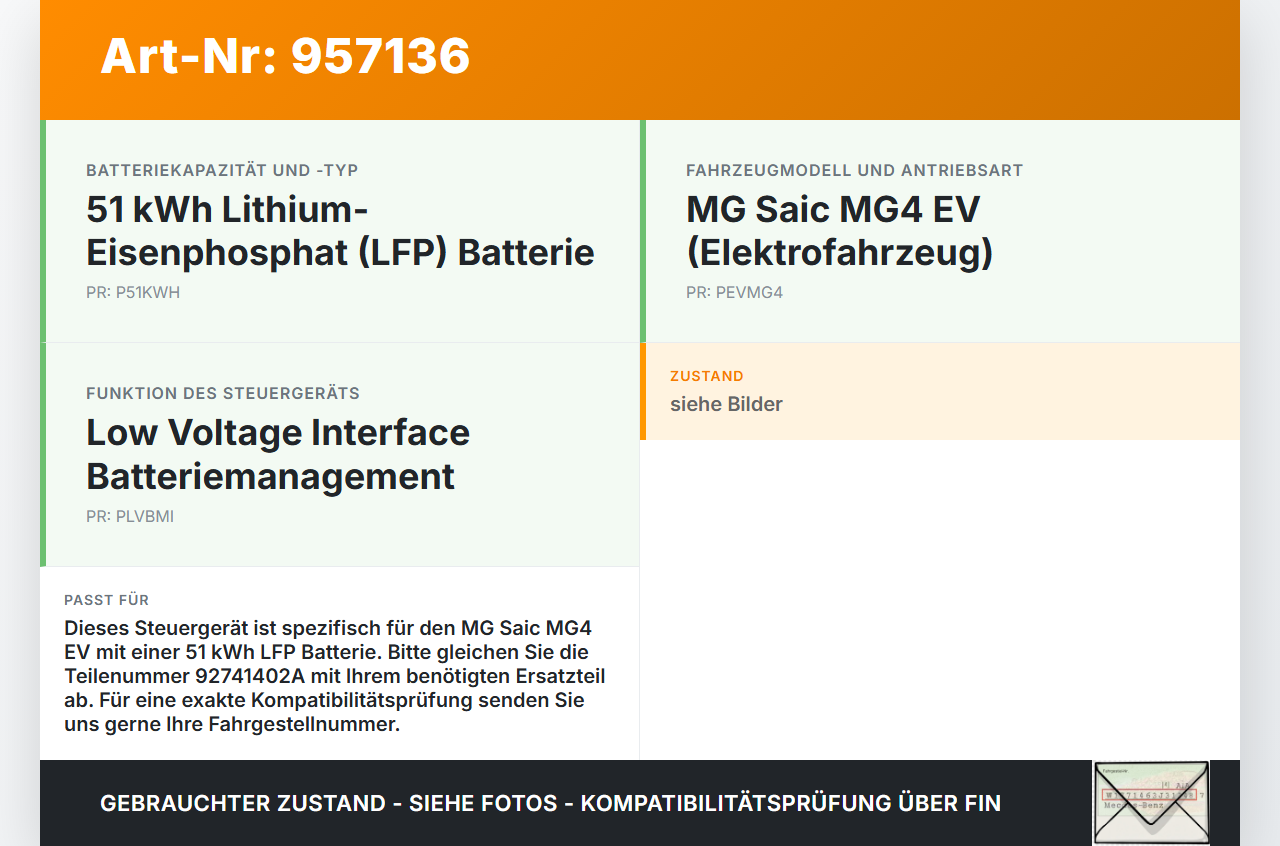Screen dimensions: 1280x846
Task: Click the BATTERIEKAPAZITÄT UND -TYP label
Action: [x=222, y=170]
